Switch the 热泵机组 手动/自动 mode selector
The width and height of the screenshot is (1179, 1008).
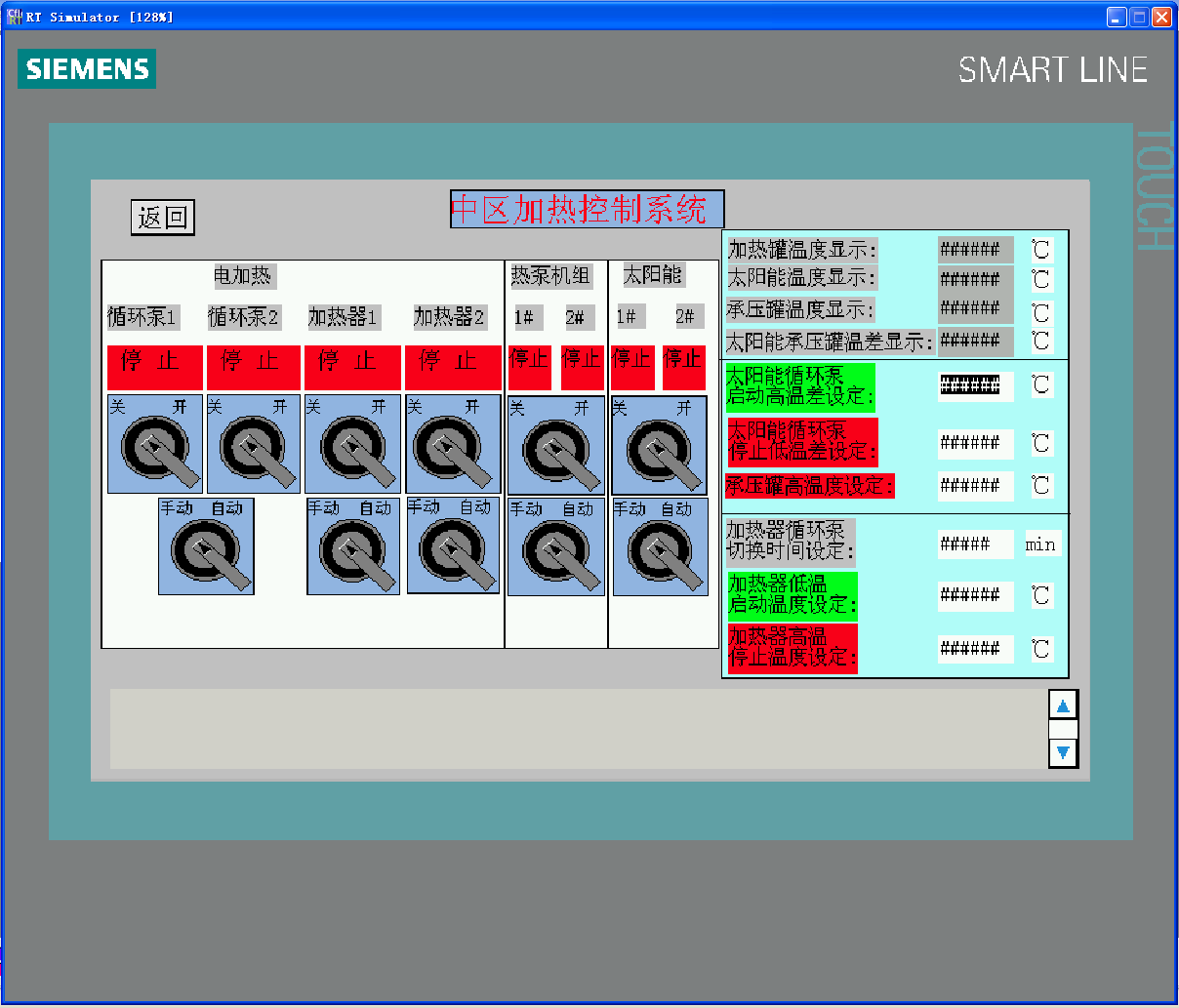[556, 546]
